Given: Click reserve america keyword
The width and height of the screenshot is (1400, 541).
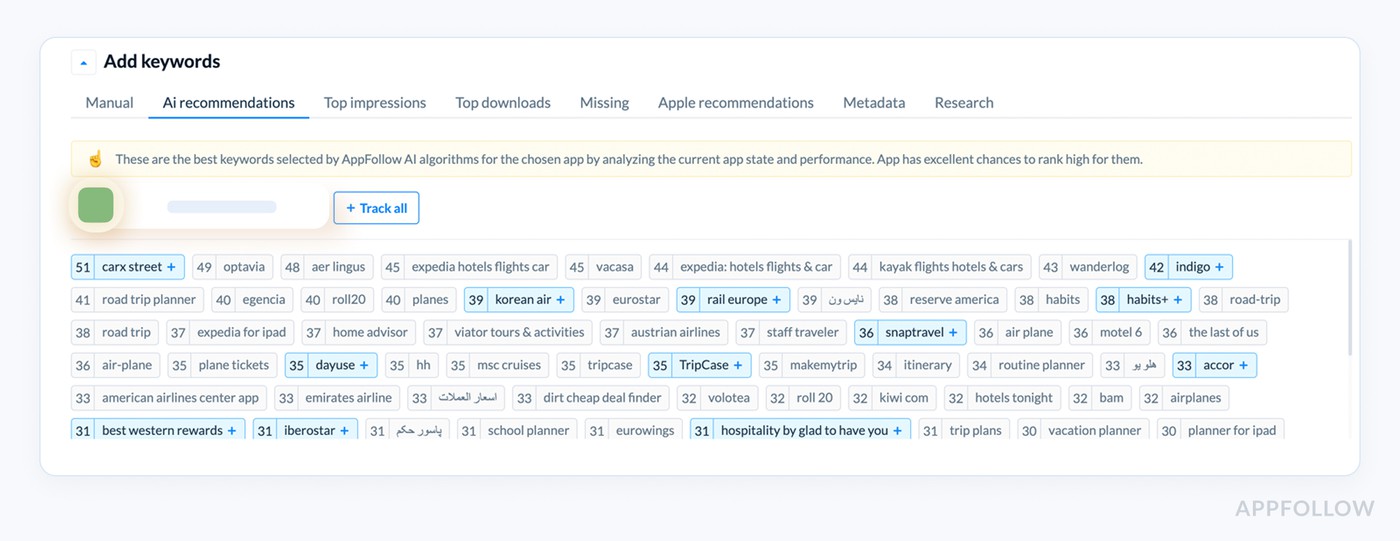Looking at the screenshot, I should point(943,300).
